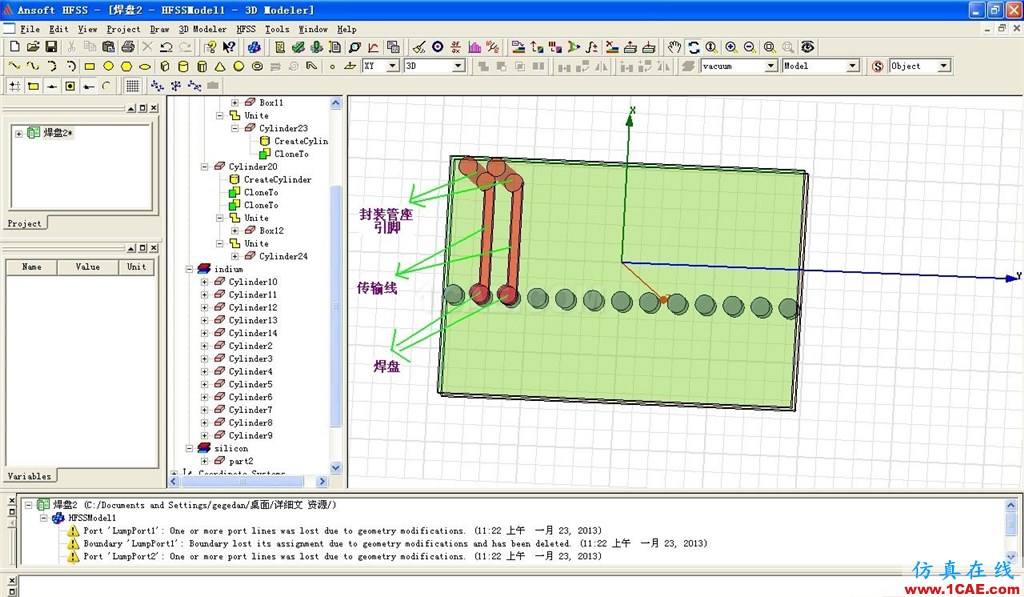The width and height of the screenshot is (1024, 597).
Task: Switch to the Project tab
Action: (25, 223)
